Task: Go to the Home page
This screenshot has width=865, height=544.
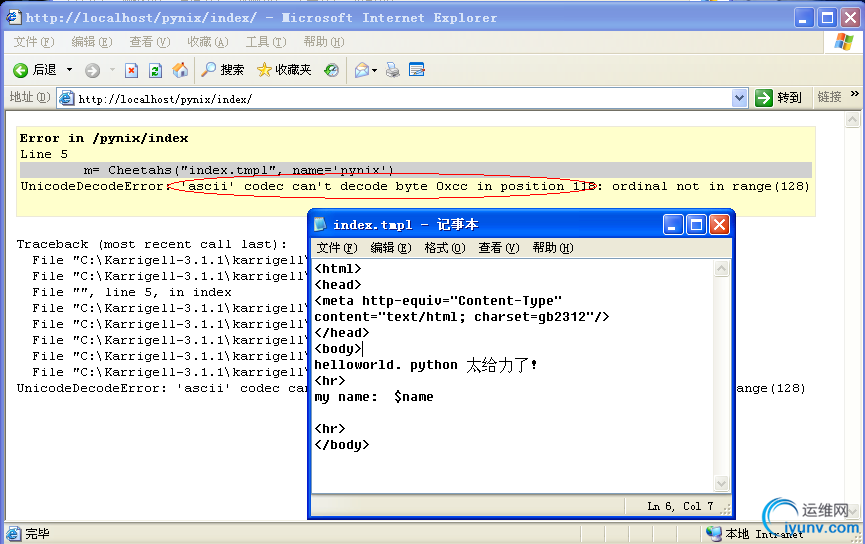Action: [180, 70]
